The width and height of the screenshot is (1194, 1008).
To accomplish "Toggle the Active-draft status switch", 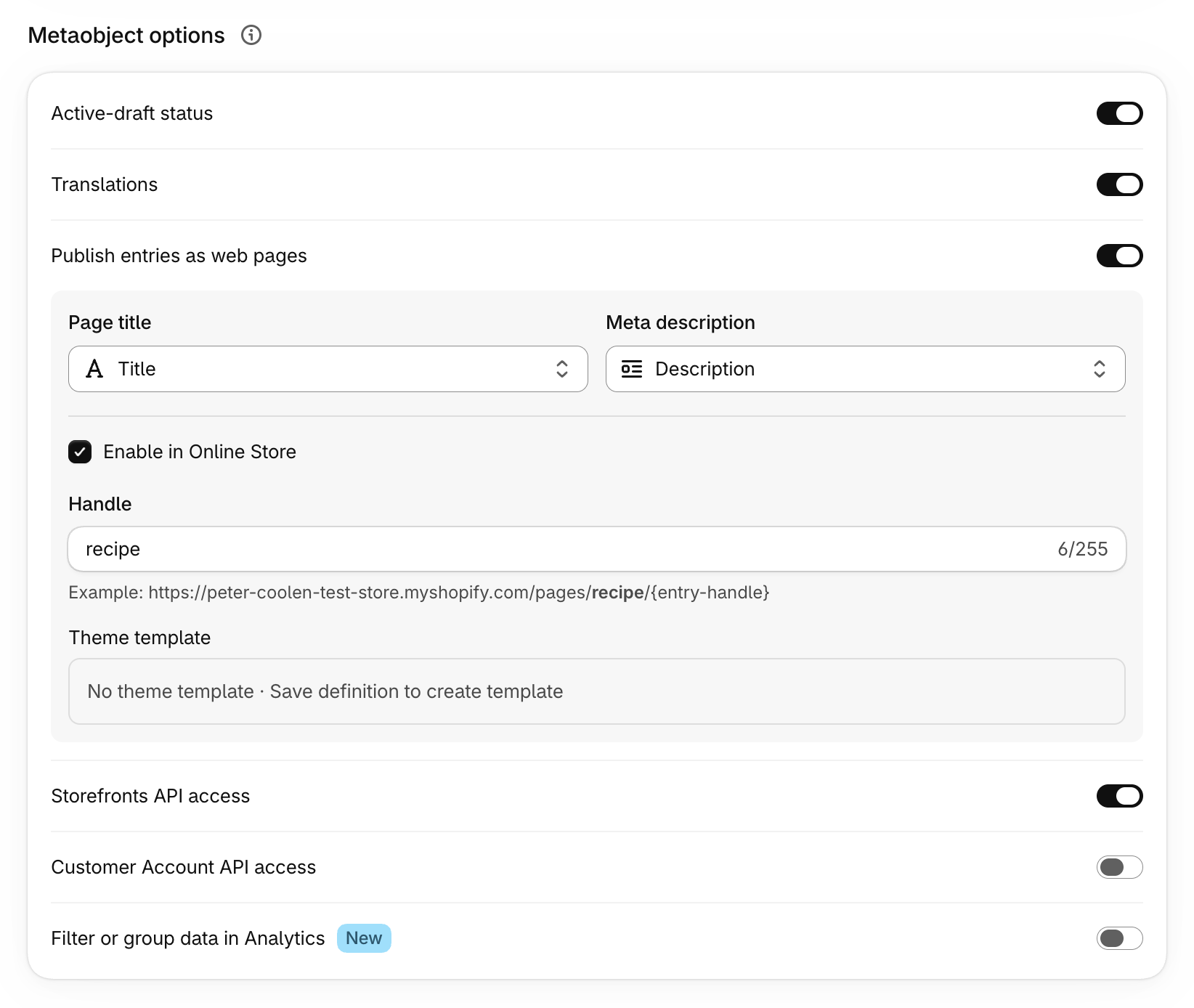I will 1119,113.
